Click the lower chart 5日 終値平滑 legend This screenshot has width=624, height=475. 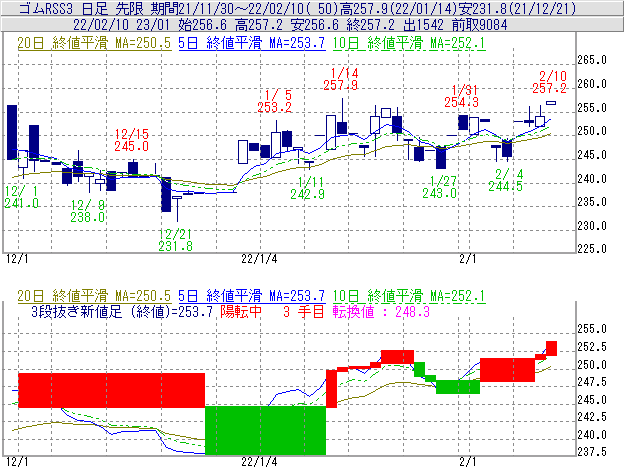(252, 296)
